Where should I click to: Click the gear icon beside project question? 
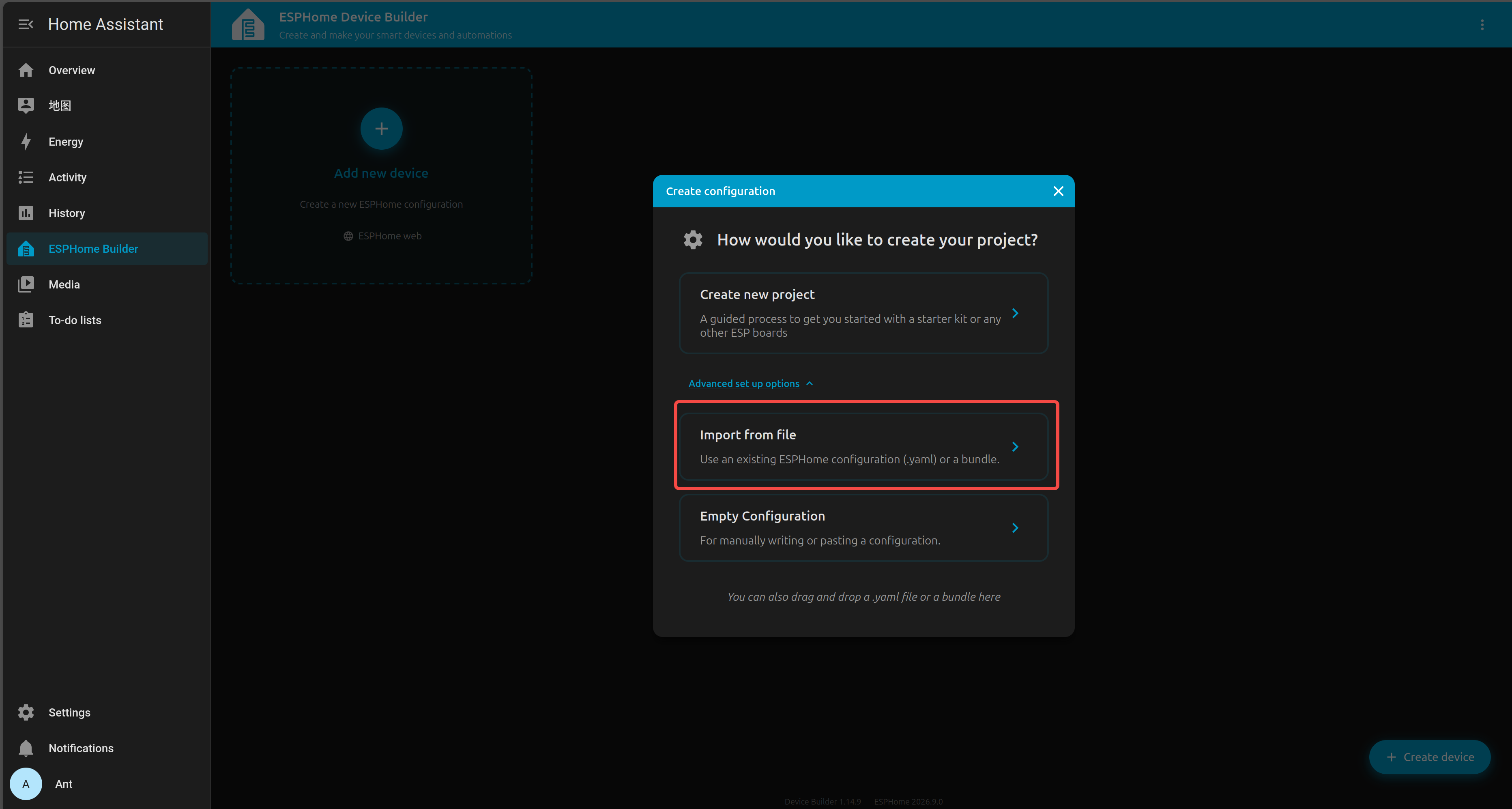click(x=693, y=239)
